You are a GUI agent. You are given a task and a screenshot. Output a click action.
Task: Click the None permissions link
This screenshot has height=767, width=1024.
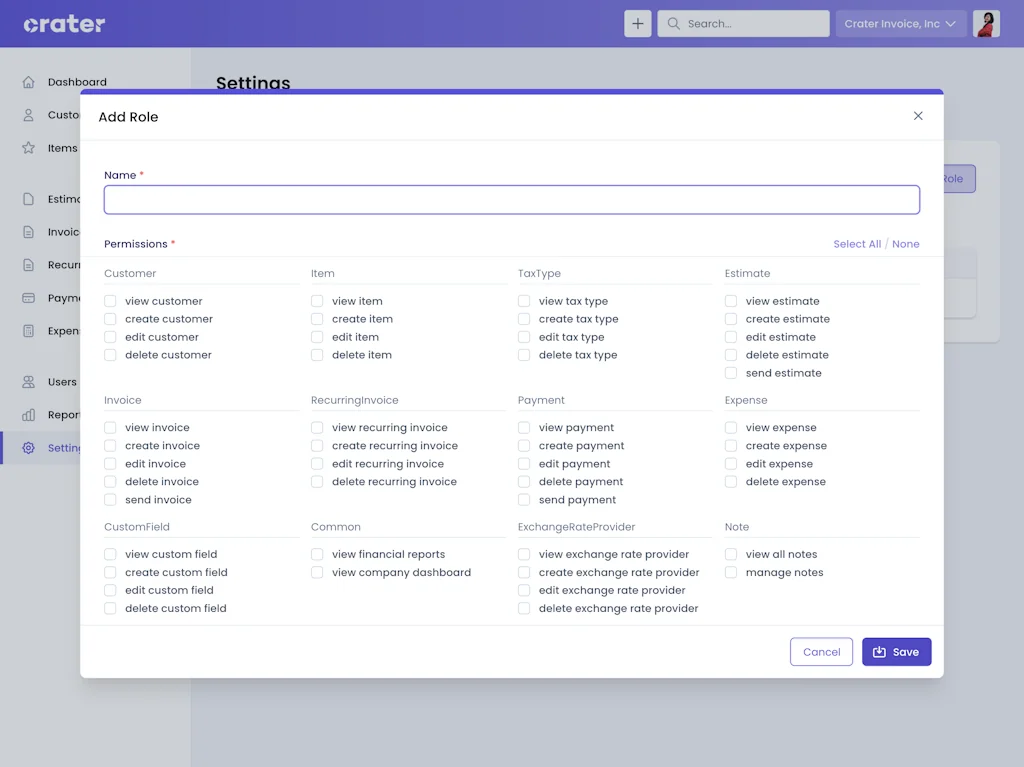pos(906,244)
